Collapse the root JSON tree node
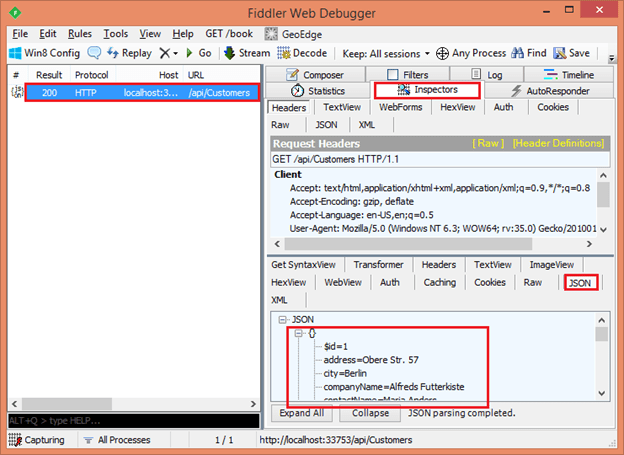 coord(283,320)
